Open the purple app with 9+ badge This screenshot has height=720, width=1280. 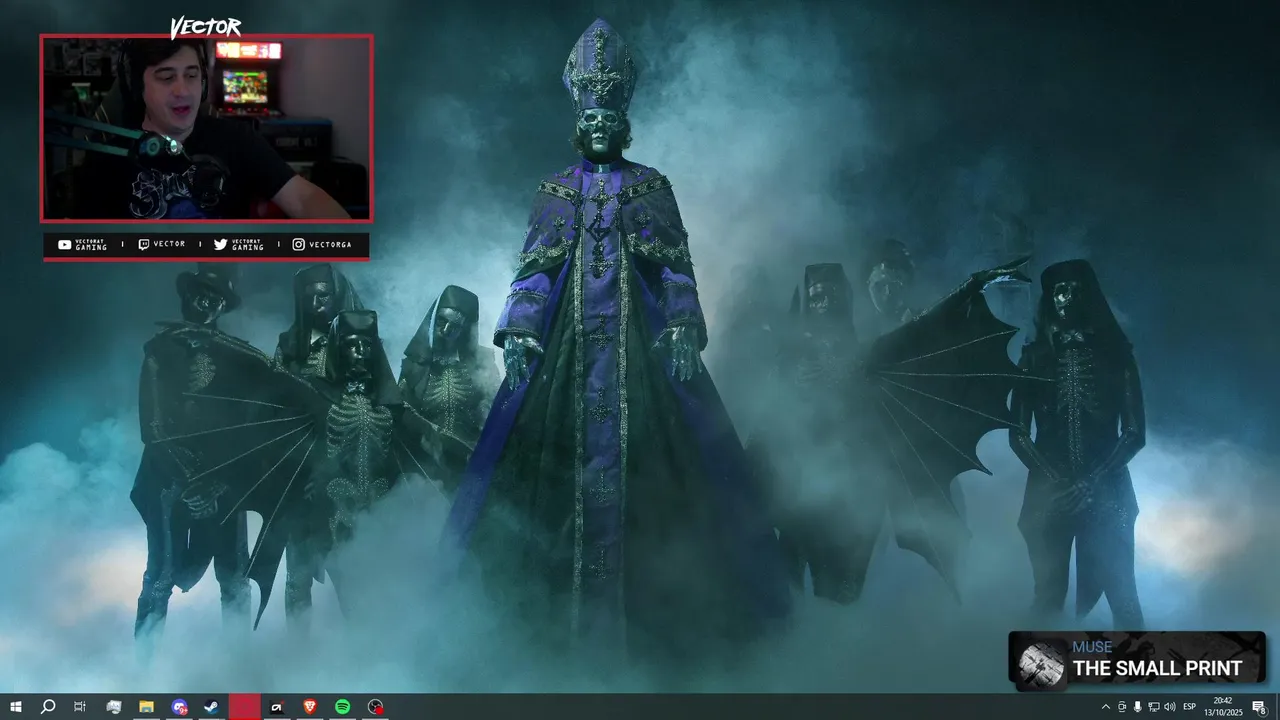[x=179, y=707]
